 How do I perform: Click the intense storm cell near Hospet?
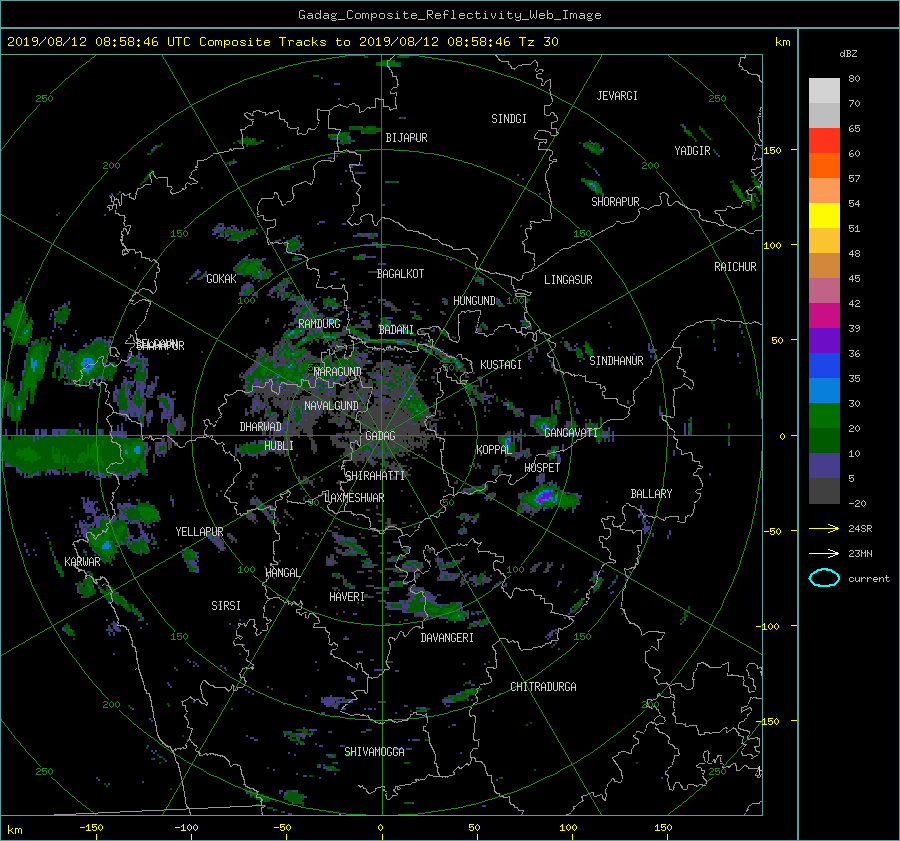pos(544,497)
